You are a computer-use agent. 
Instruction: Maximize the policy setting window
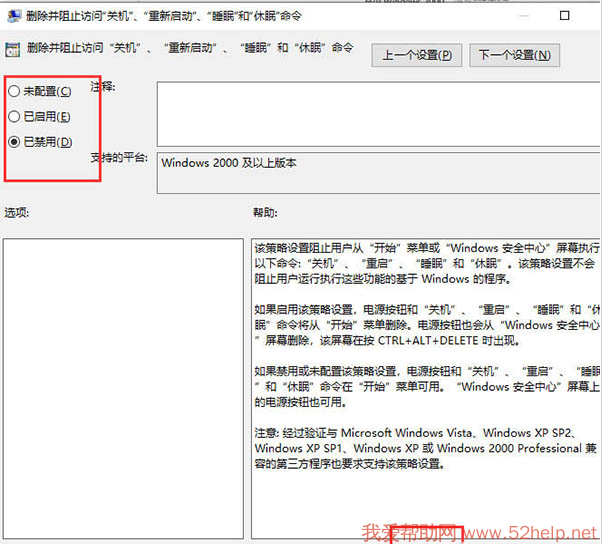[565, 16]
